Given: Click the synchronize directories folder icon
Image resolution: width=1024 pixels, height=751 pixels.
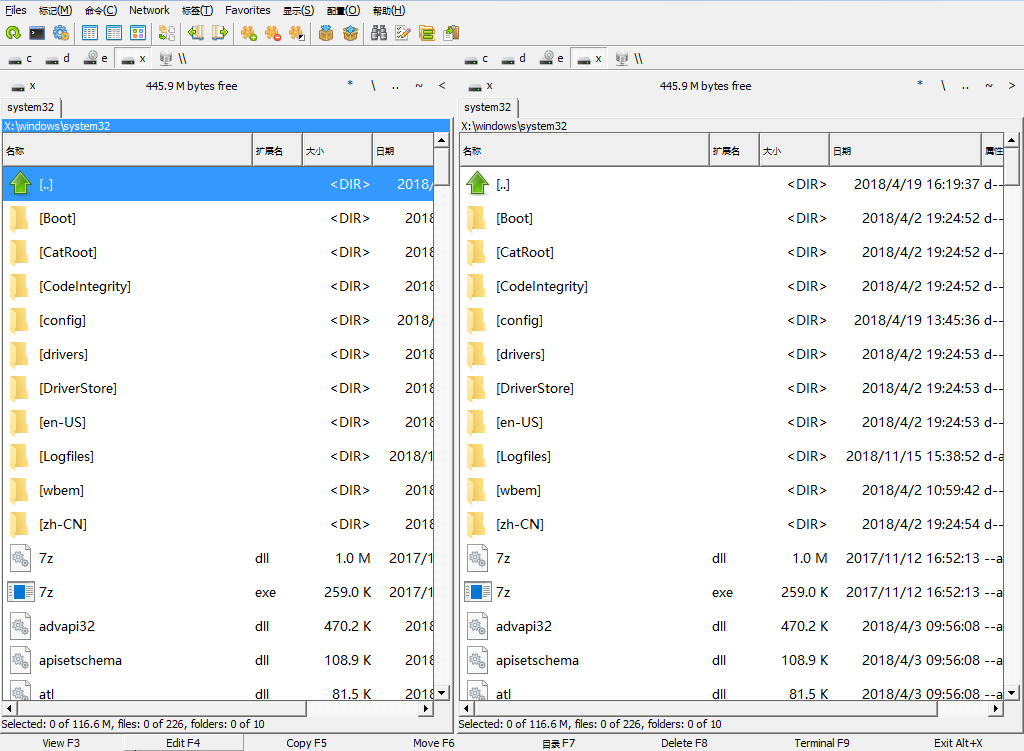Looking at the screenshot, I should tap(427, 33).
